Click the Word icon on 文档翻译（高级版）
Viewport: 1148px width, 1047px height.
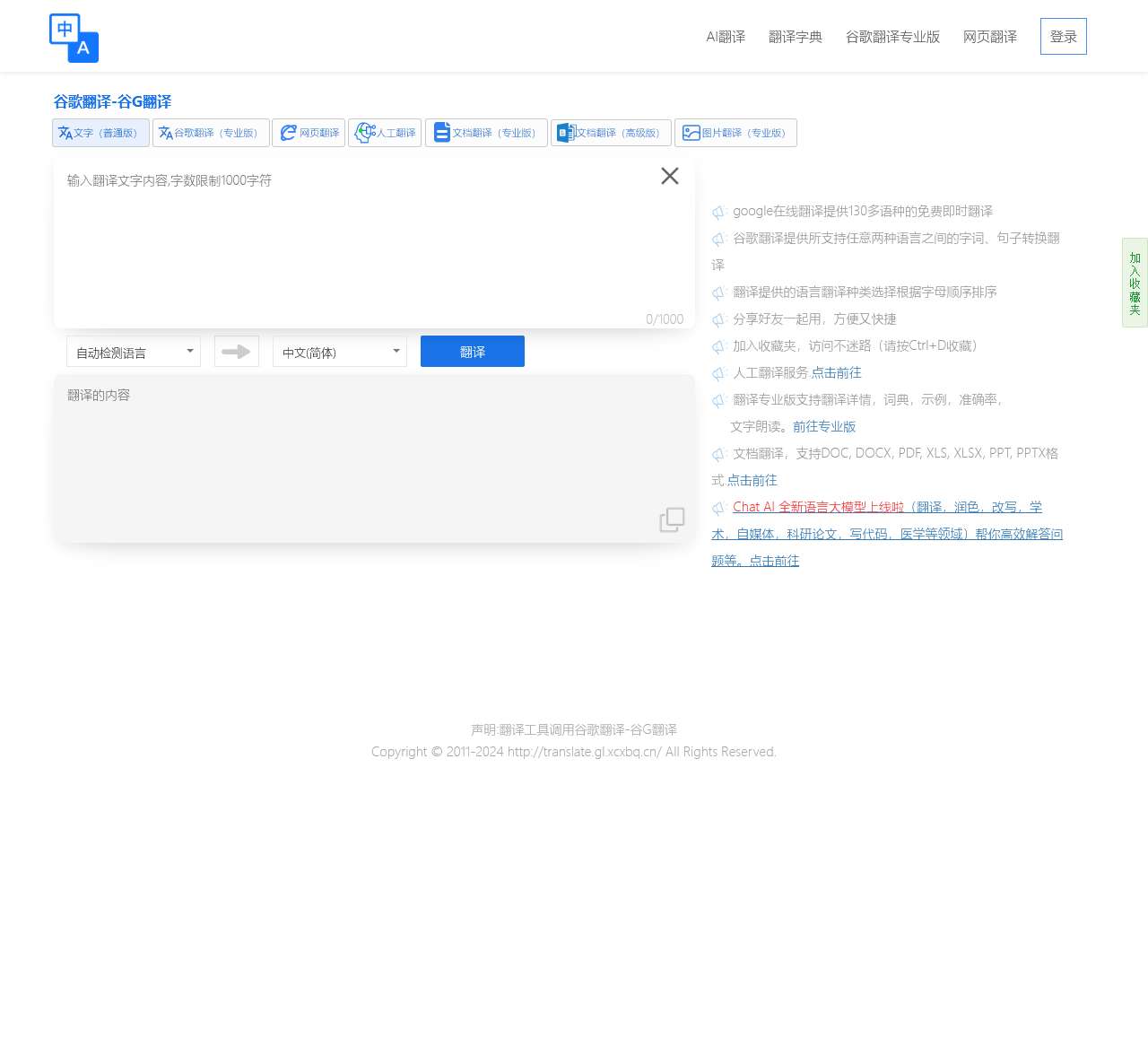[566, 133]
